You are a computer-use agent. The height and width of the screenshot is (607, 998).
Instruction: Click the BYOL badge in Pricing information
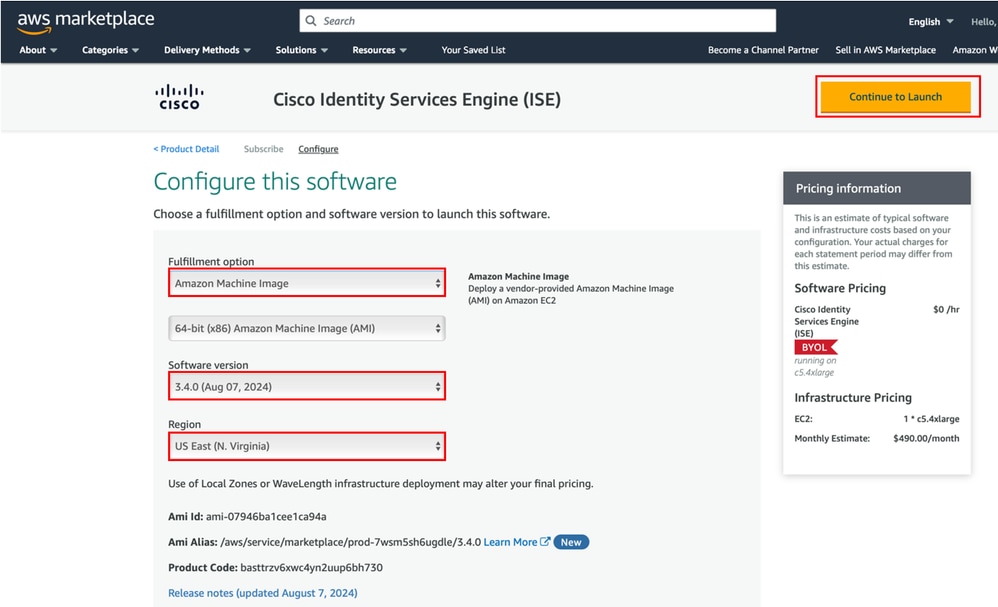(816, 347)
